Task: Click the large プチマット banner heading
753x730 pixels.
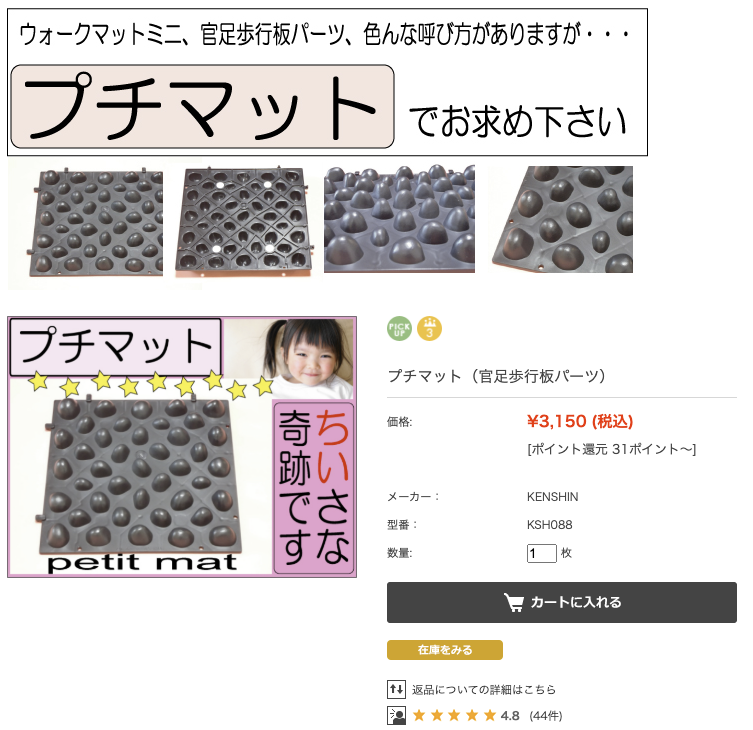Action: pyautogui.click(x=202, y=107)
